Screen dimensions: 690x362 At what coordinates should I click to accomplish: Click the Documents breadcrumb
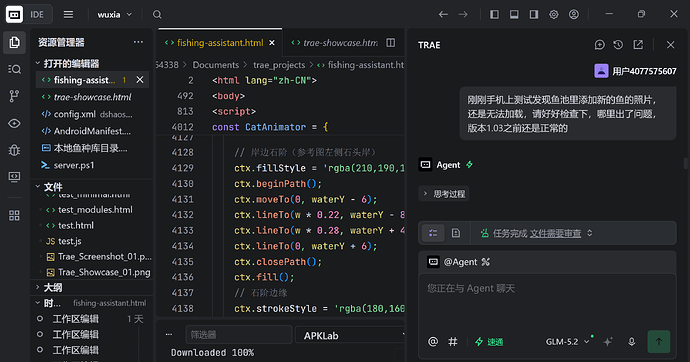[216, 65]
